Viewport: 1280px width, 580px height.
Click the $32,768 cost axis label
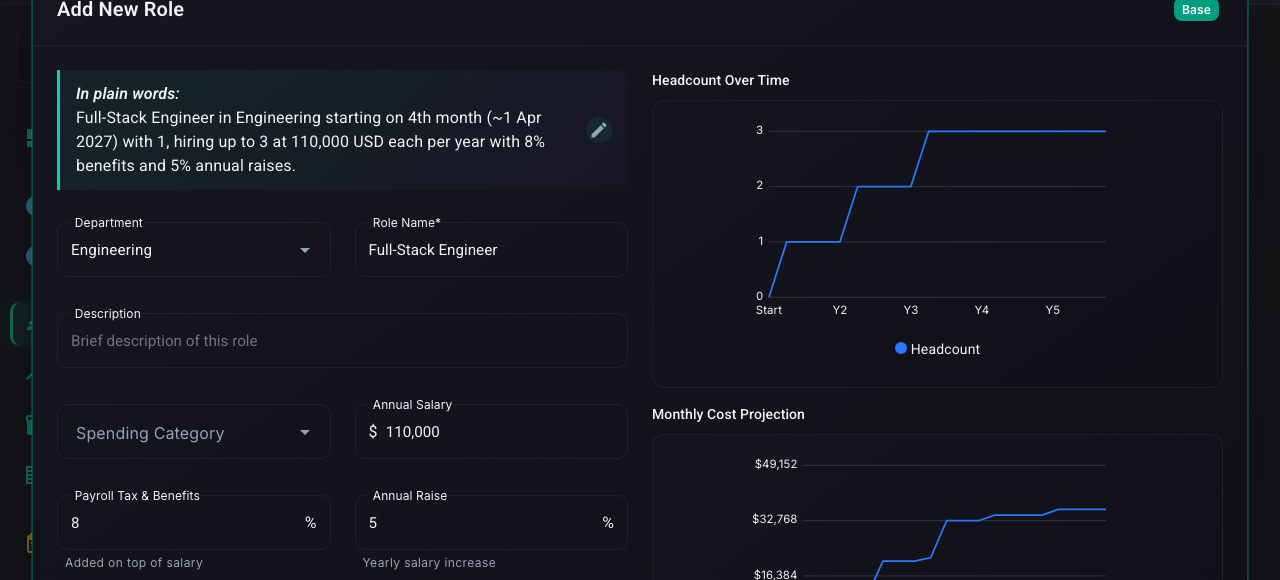coord(775,519)
